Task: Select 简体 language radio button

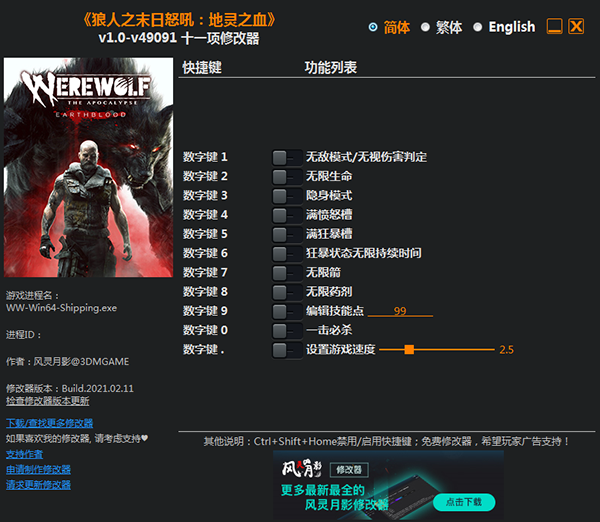Action: [x=373, y=27]
